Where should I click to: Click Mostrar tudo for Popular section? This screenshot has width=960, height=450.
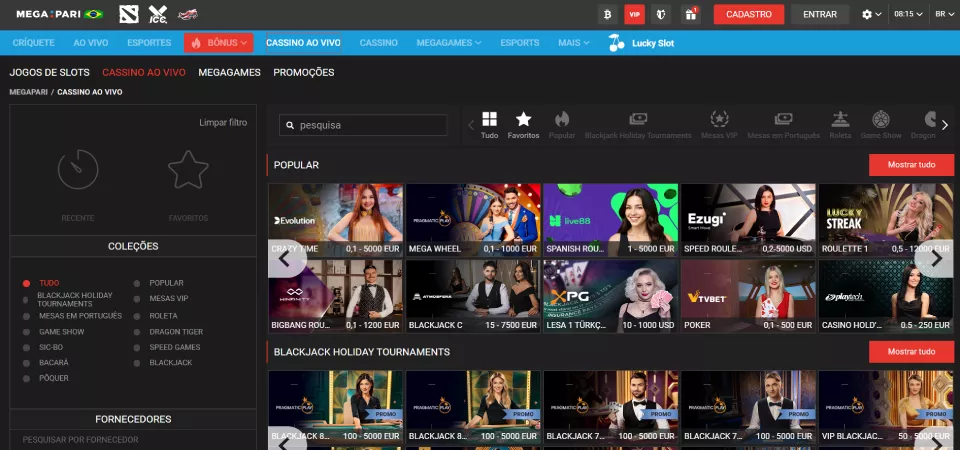(x=911, y=165)
